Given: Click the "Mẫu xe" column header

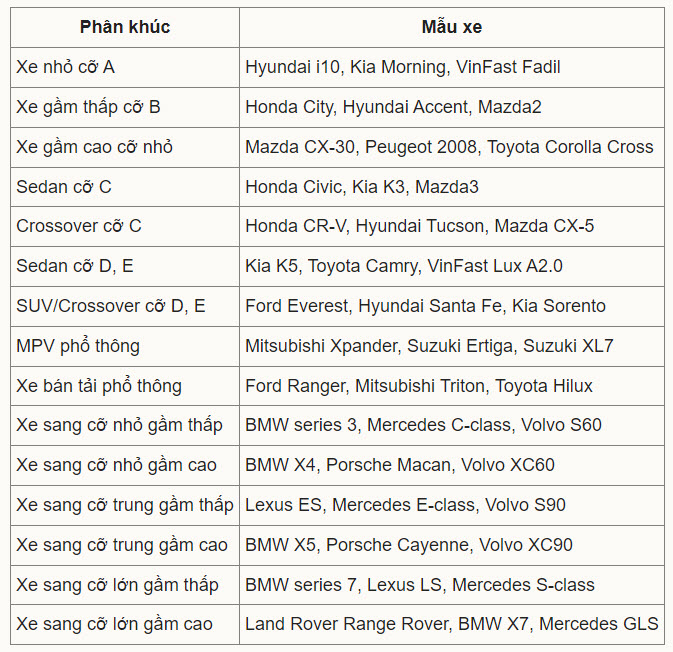Looking at the screenshot, I should 452,27.
